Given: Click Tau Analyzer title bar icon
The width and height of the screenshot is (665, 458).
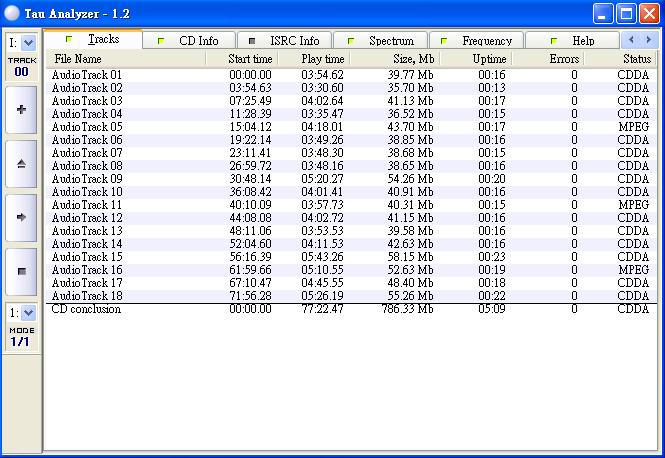Looking at the screenshot, I should coord(11,13).
